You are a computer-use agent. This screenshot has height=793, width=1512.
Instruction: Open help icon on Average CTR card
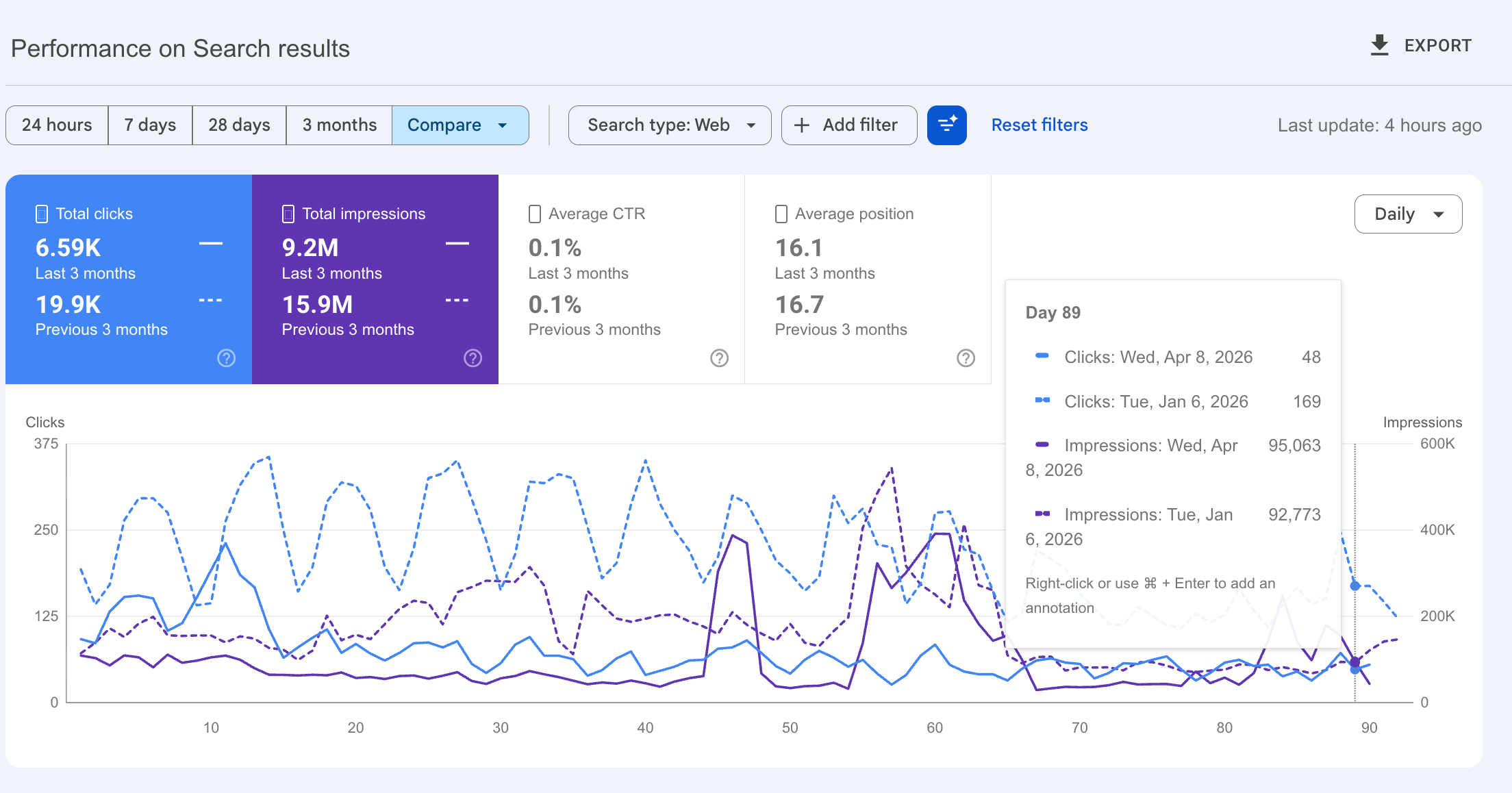click(x=719, y=358)
